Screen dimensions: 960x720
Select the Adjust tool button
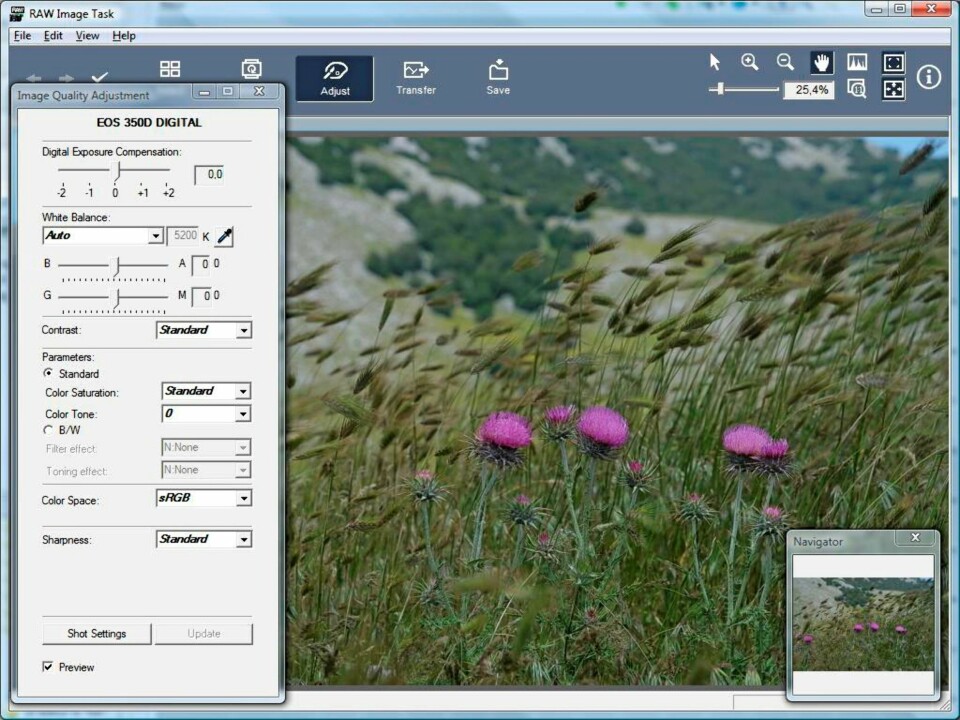pyautogui.click(x=334, y=78)
